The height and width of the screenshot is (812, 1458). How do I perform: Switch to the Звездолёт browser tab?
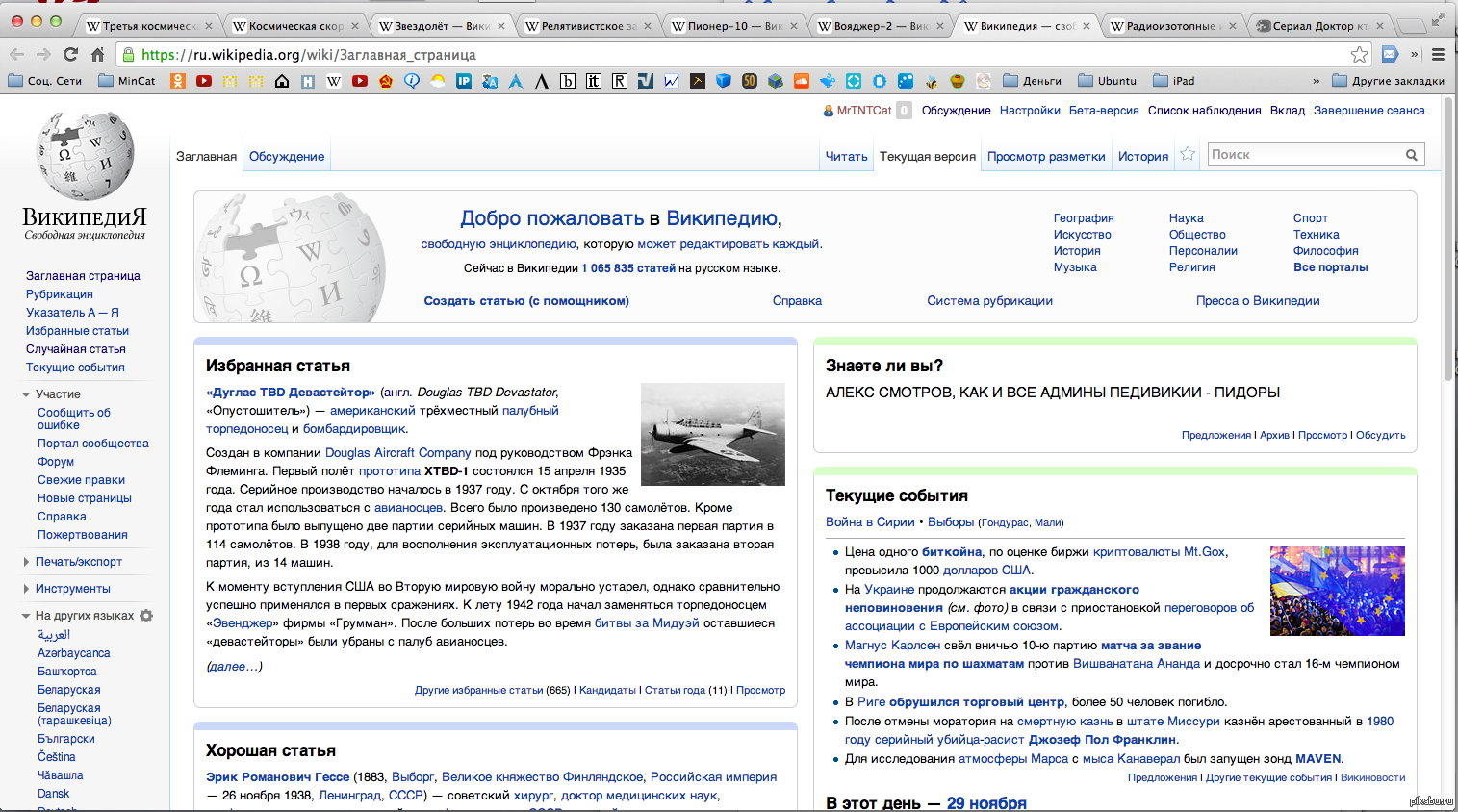(x=441, y=26)
